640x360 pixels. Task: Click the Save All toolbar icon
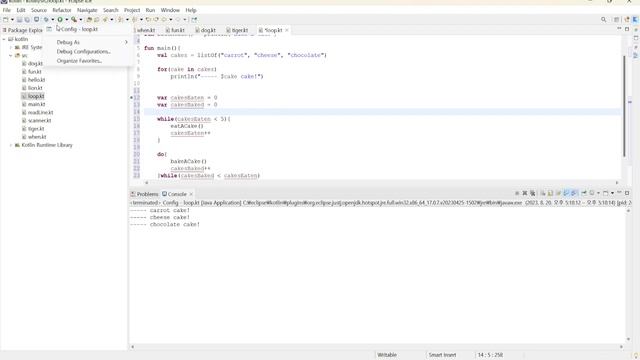point(27,20)
